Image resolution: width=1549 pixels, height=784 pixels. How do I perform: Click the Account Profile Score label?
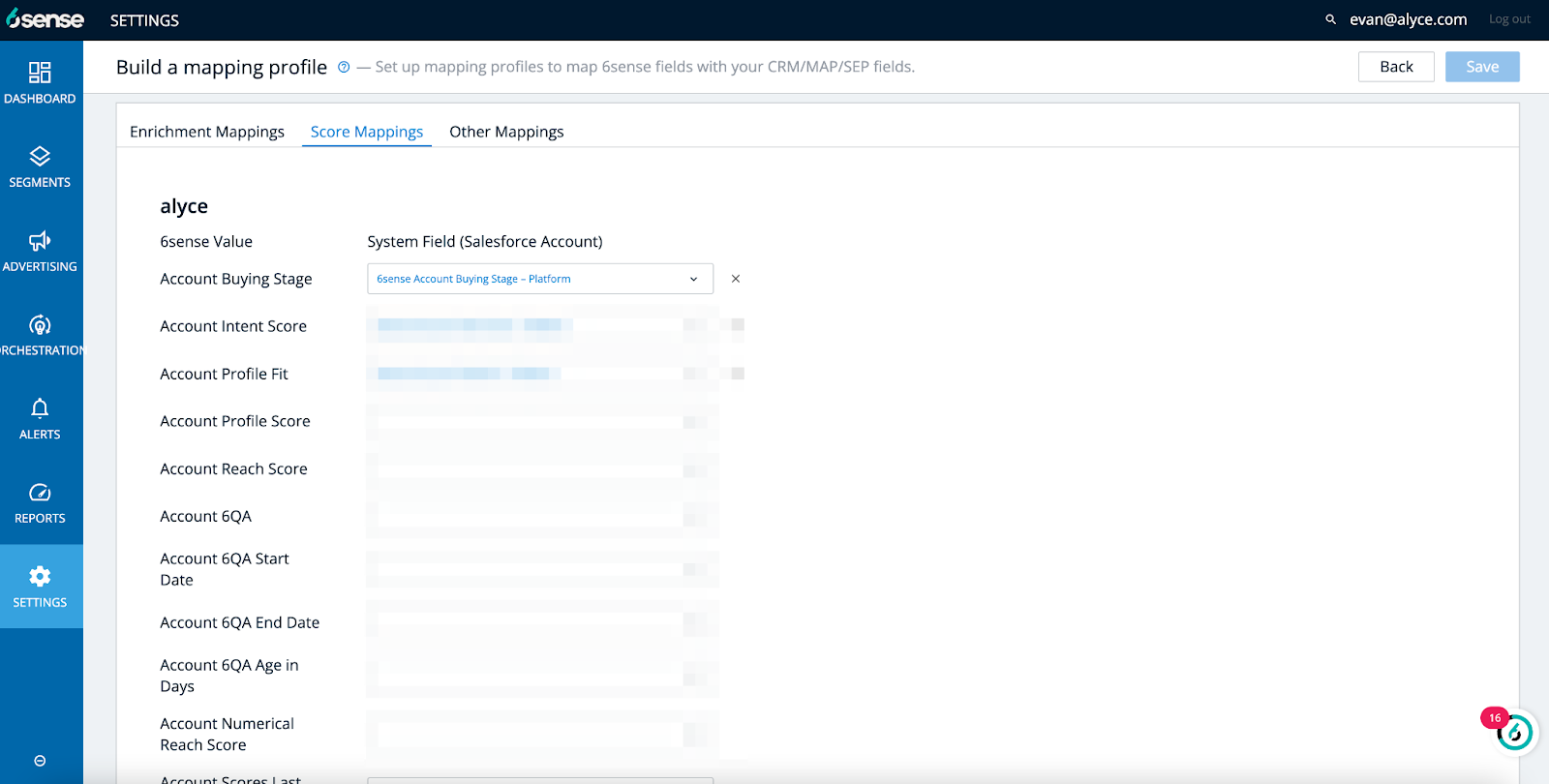[x=235, y=421]
